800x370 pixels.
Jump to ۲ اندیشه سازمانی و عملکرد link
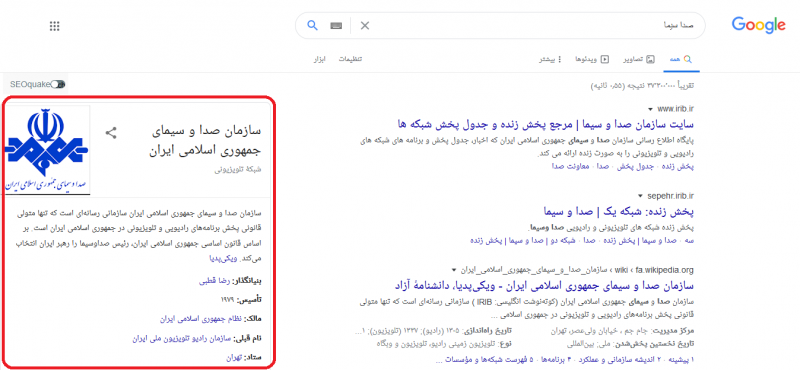pos(619,360)
